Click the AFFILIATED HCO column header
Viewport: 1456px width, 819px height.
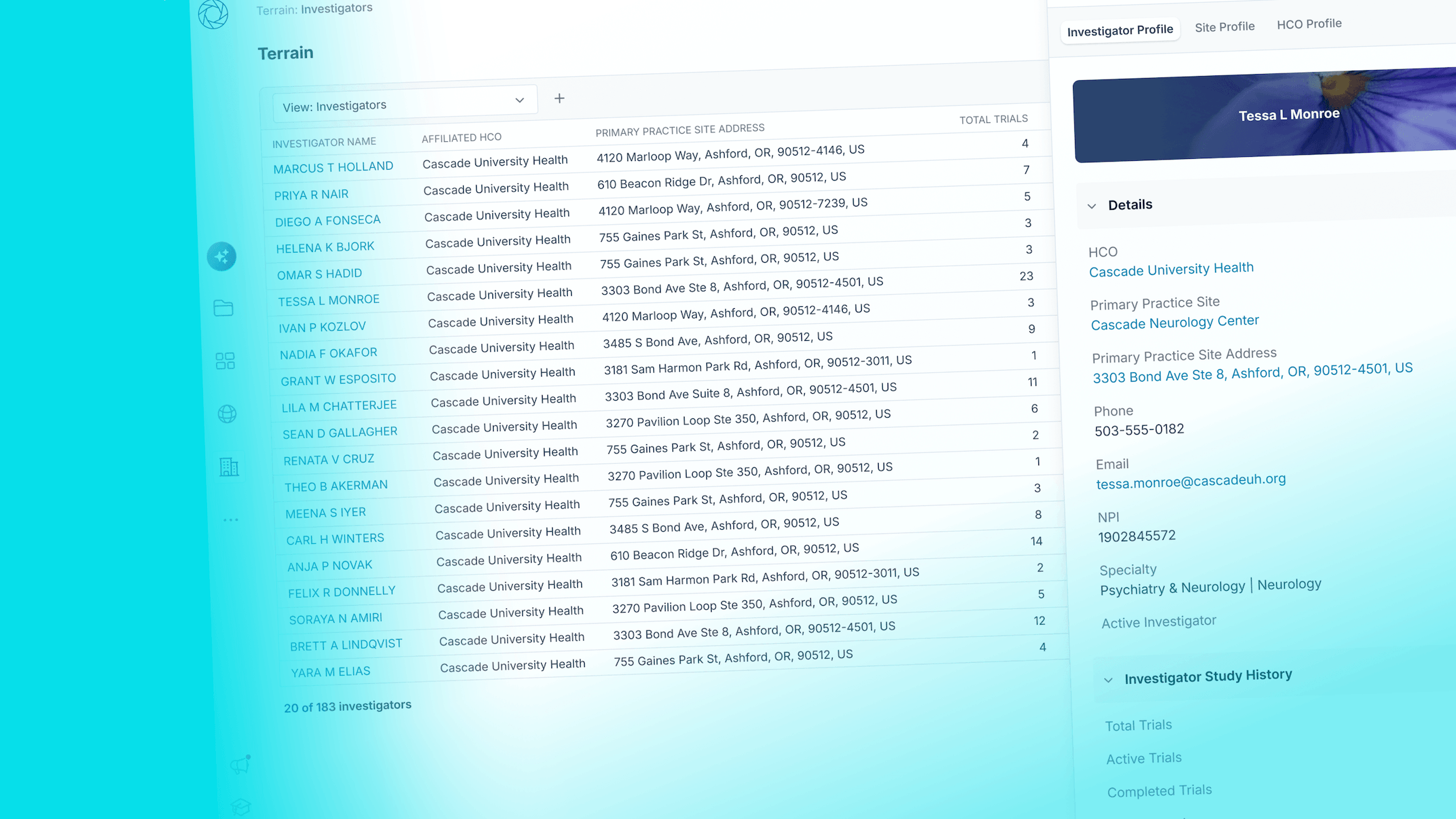[x=461, y=138]
